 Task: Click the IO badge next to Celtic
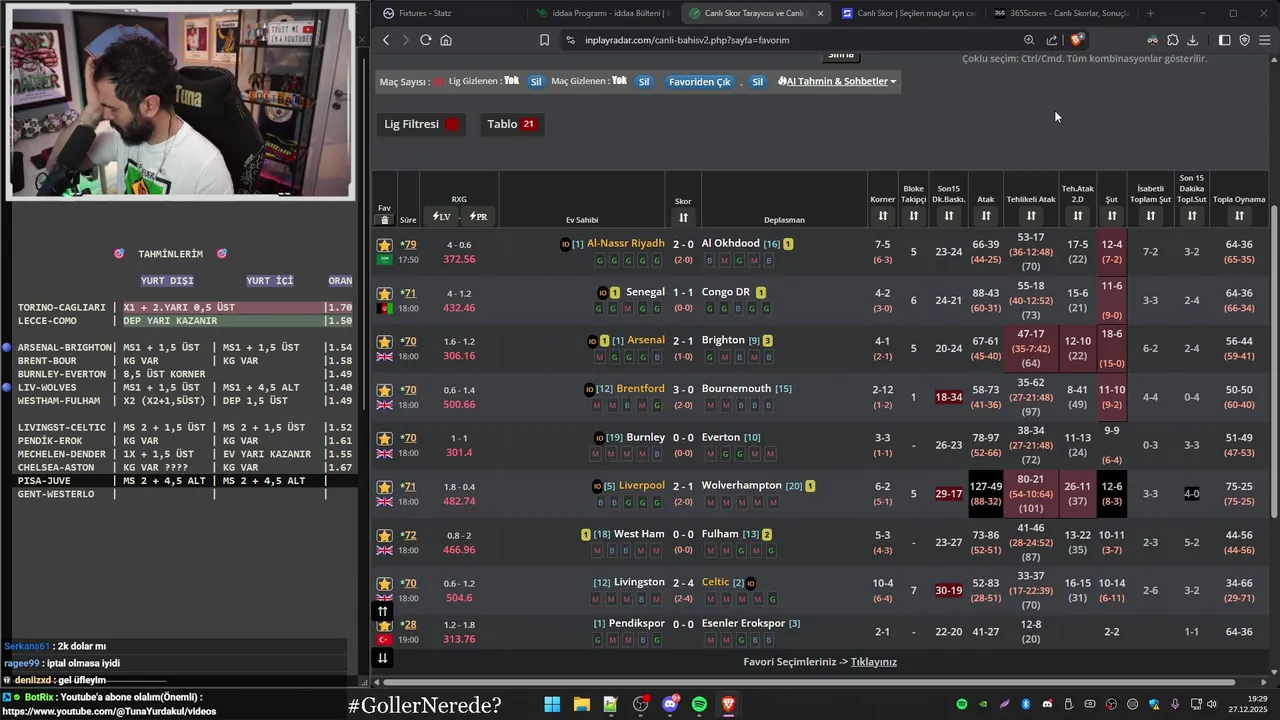(x=750, y=583)
